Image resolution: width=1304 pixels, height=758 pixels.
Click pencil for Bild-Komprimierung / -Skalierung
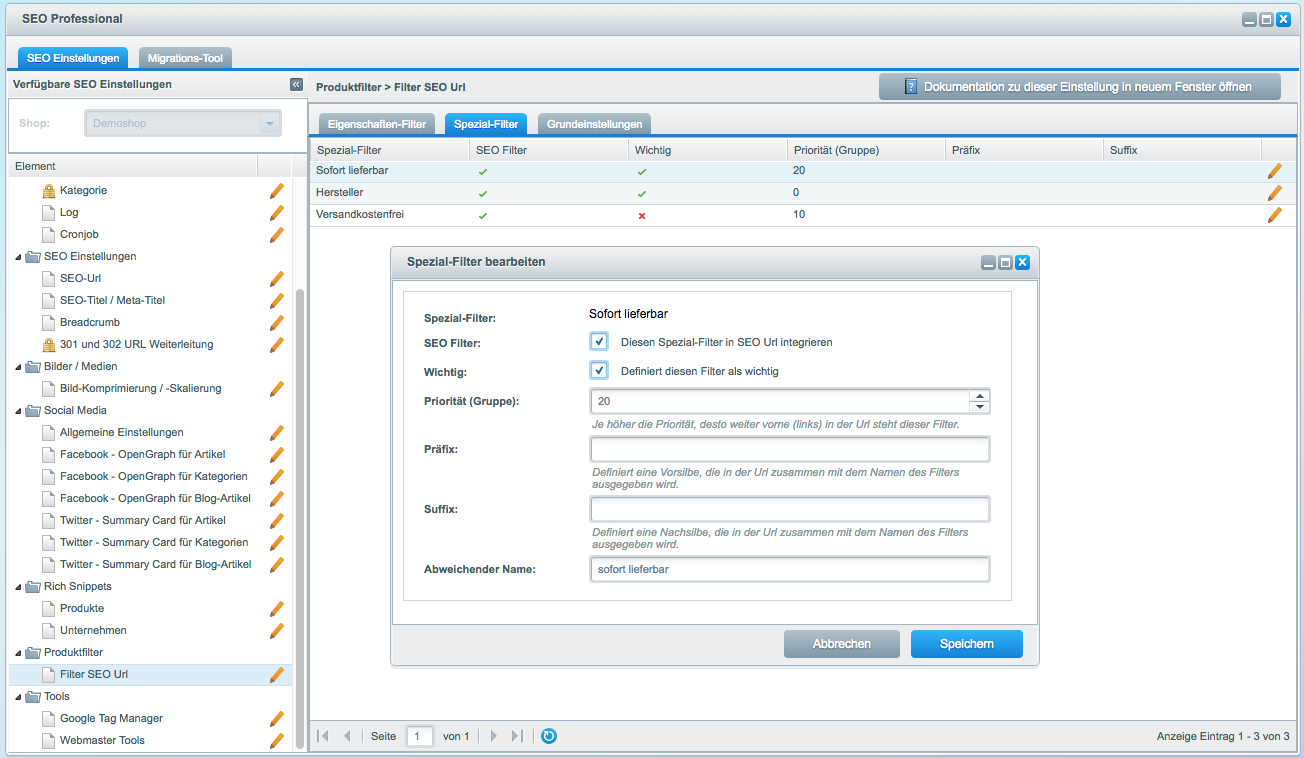pos(277,388)
